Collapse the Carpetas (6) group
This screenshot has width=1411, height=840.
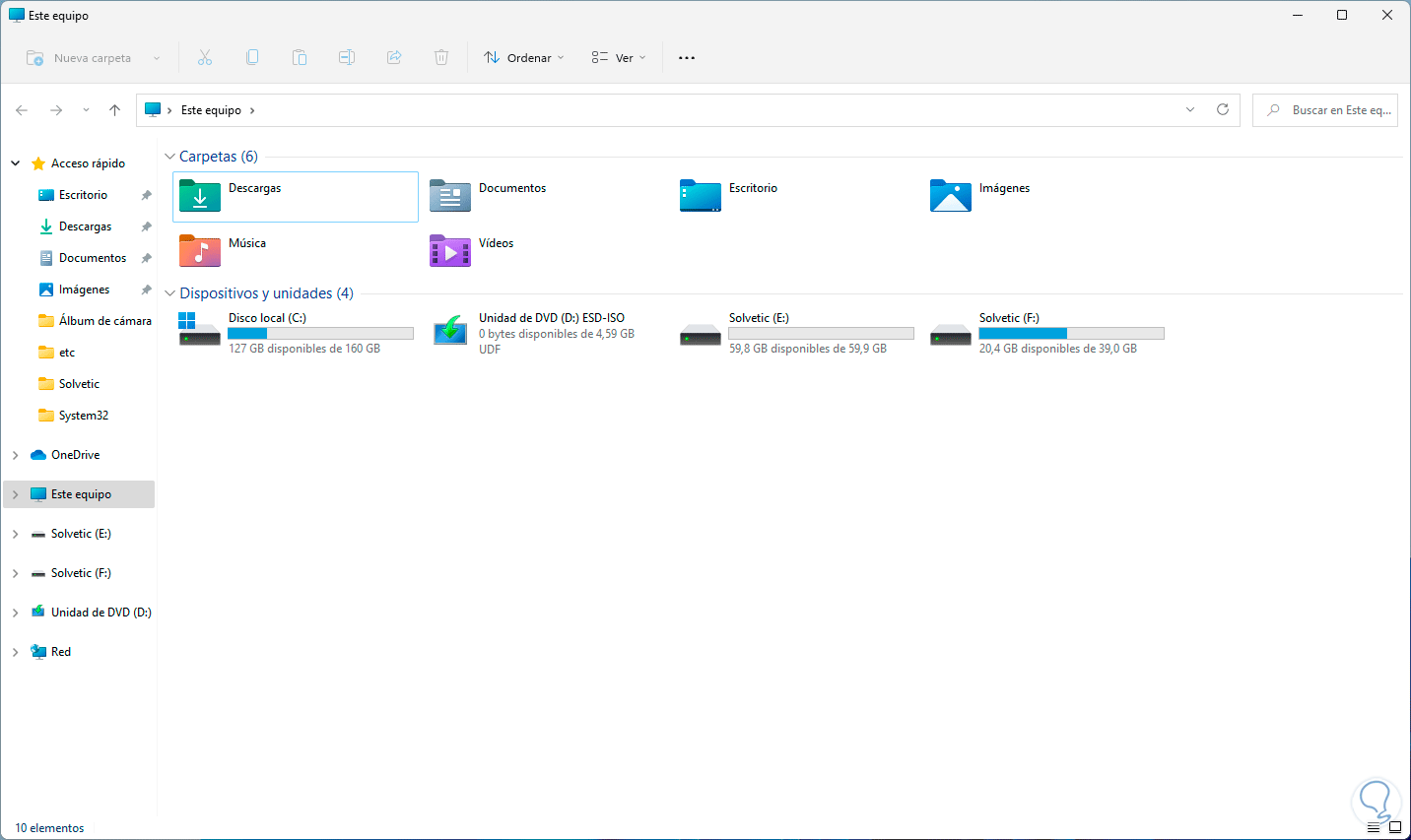click(x=169, y=157)
